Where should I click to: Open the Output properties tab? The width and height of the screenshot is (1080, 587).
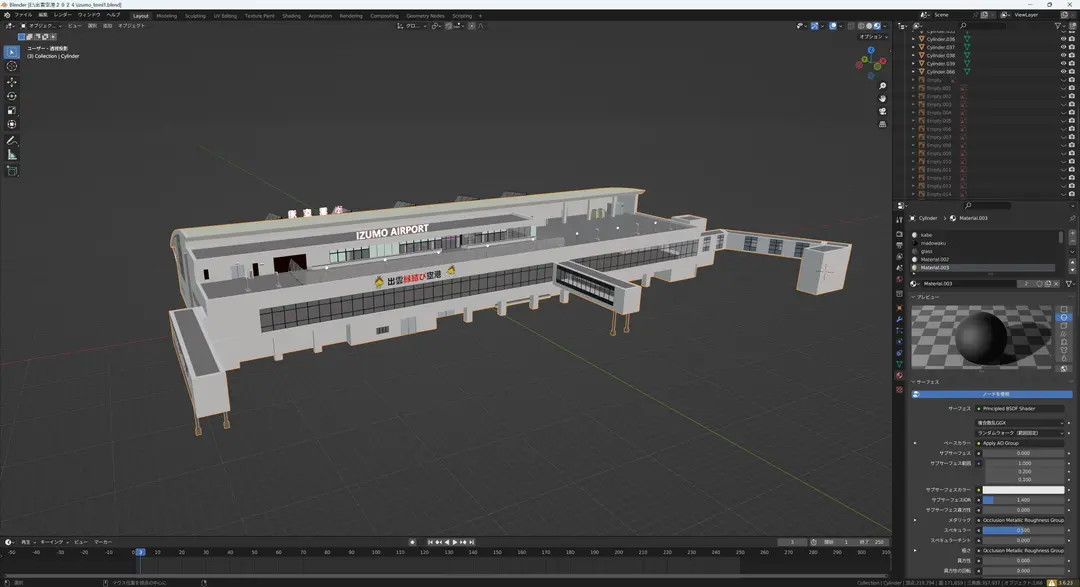click(x=899, y=245)
